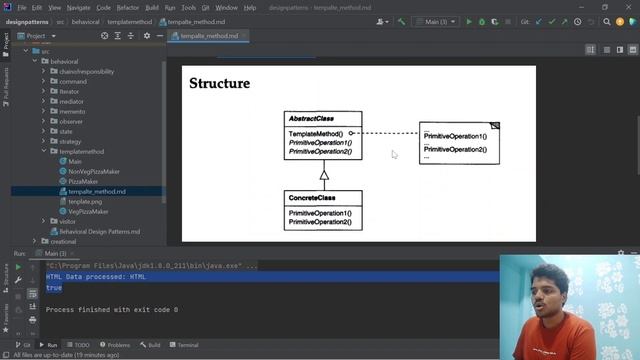Expand the visitor folder
The height and width of the screenshot is (360, 640).
[x=44, y=221]
